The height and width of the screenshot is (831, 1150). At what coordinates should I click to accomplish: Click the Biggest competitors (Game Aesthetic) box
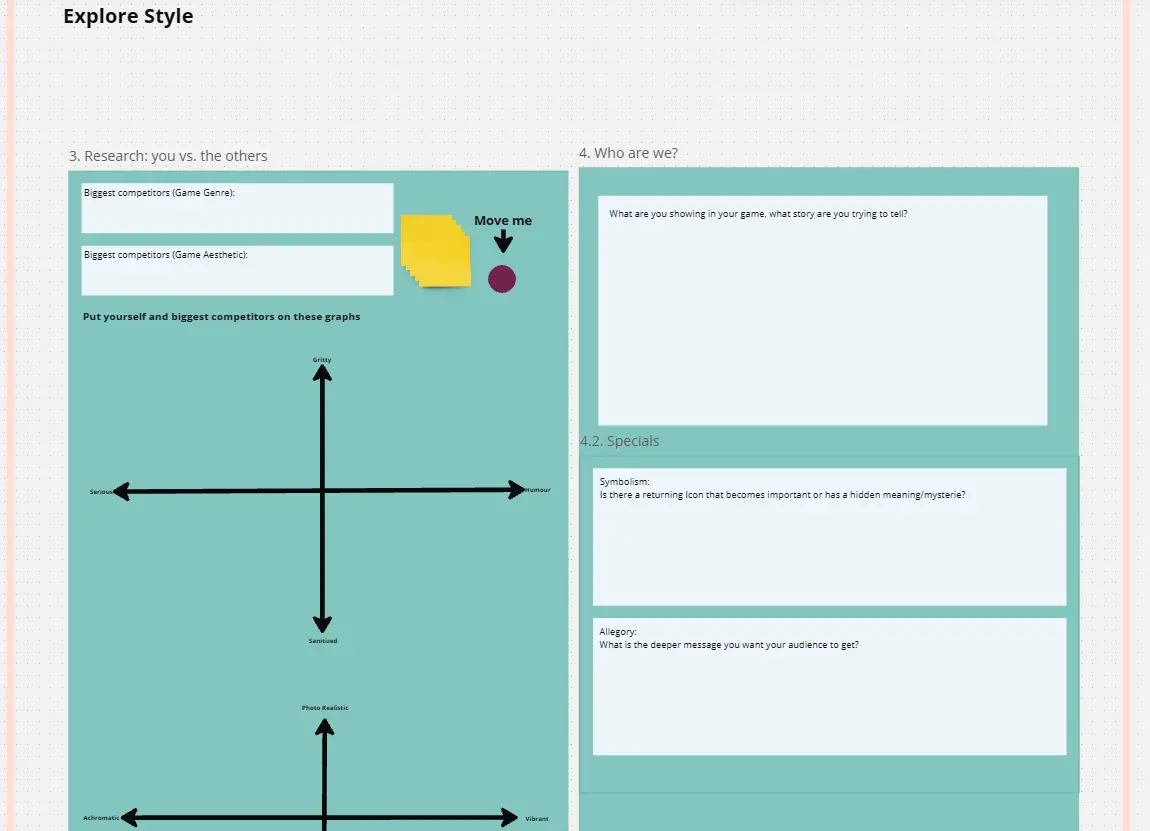coord(237,270)
